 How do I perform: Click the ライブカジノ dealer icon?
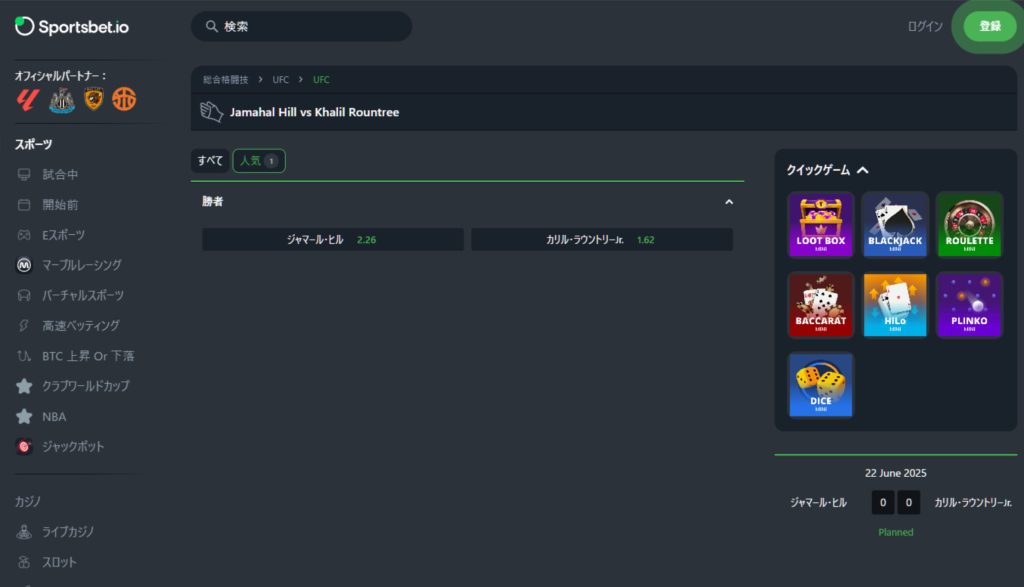[24, 531]
